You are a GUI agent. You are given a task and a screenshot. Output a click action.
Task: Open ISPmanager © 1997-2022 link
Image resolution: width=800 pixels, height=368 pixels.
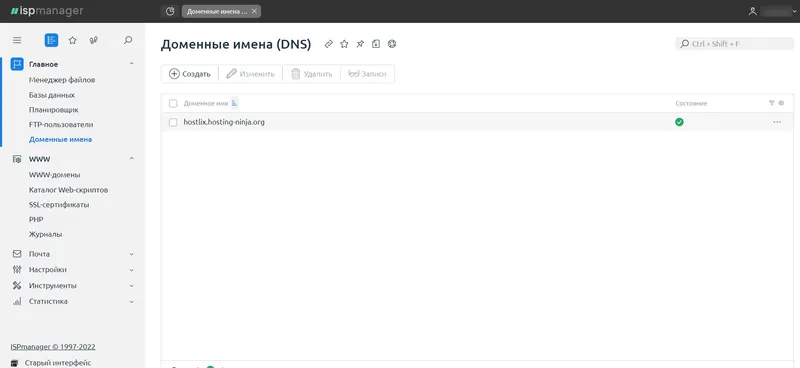[x=53, y=347]
